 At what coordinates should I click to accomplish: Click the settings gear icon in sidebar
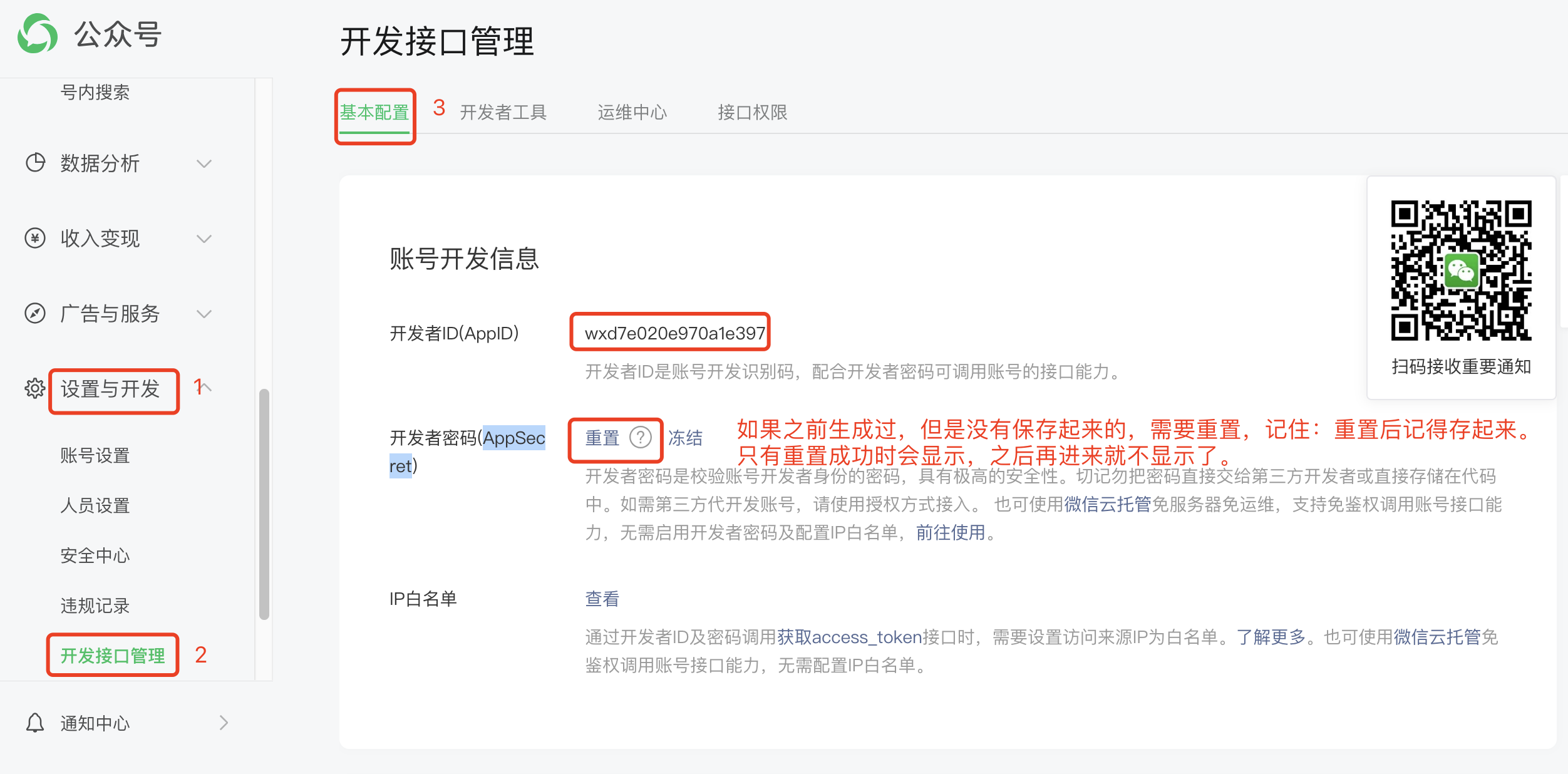35,388
